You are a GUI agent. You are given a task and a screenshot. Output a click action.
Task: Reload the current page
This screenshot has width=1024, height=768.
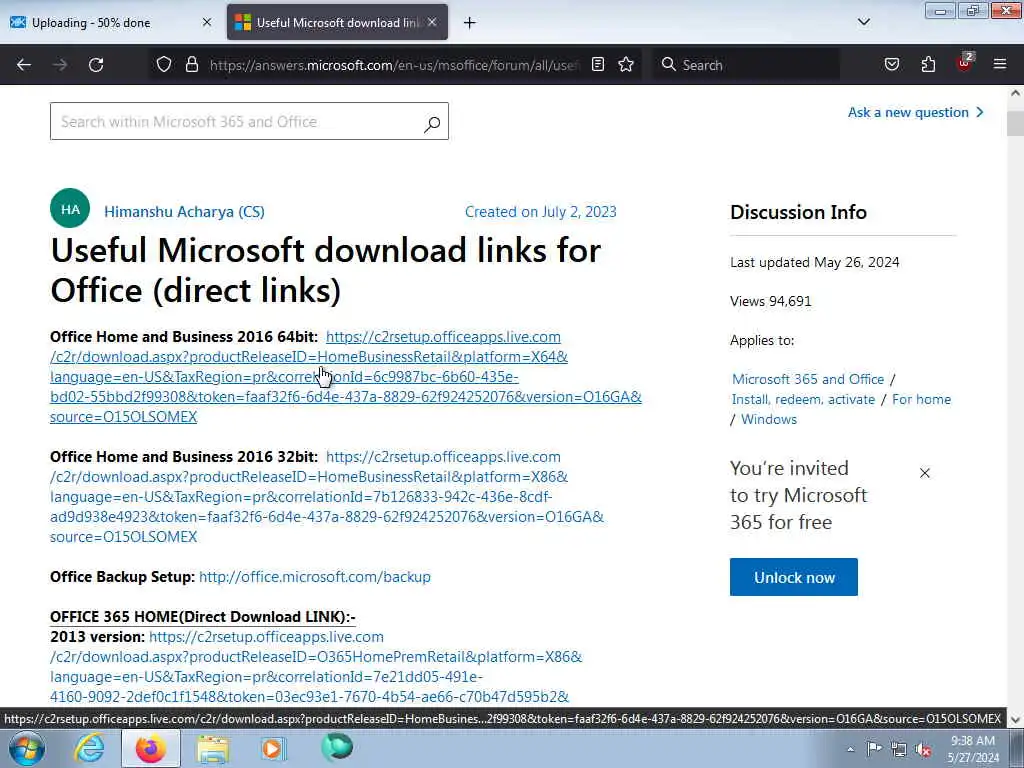pyautogui.click(x=96, y=65)
